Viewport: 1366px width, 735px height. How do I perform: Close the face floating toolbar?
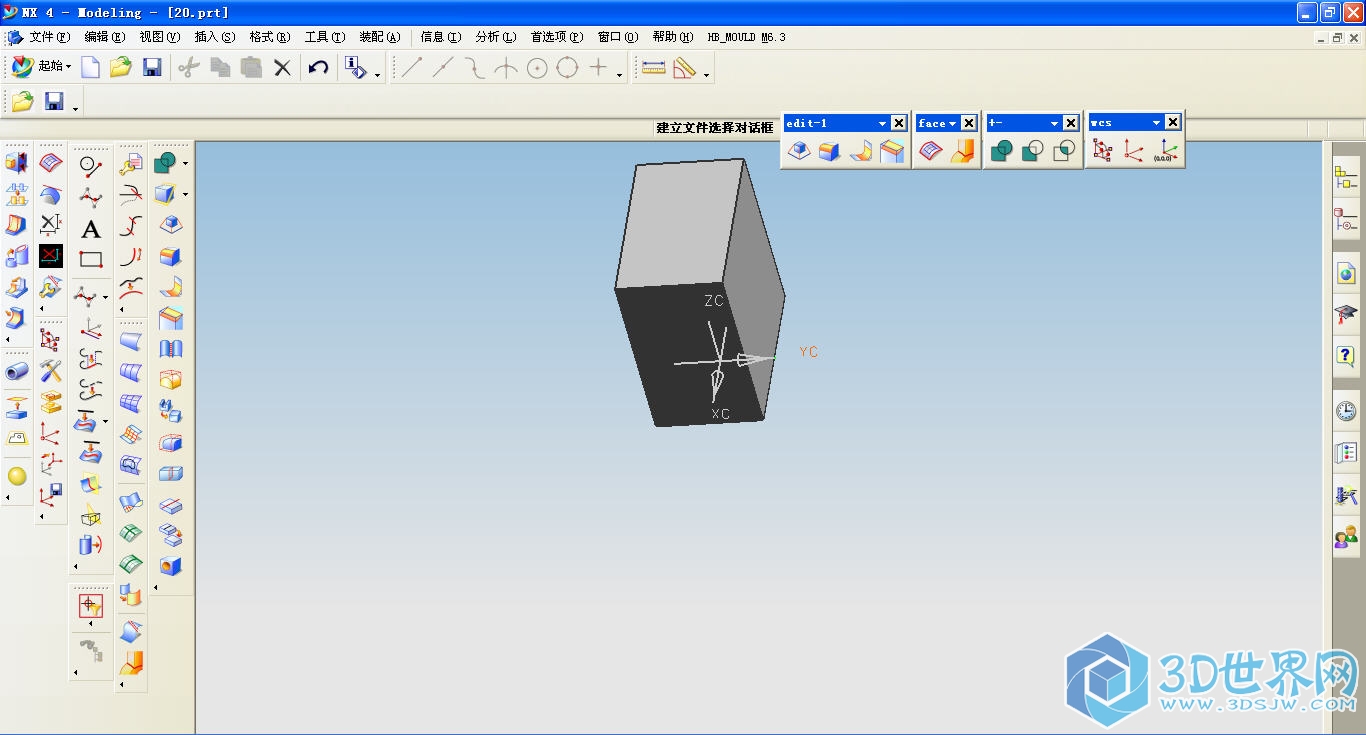tap(969, 123)
